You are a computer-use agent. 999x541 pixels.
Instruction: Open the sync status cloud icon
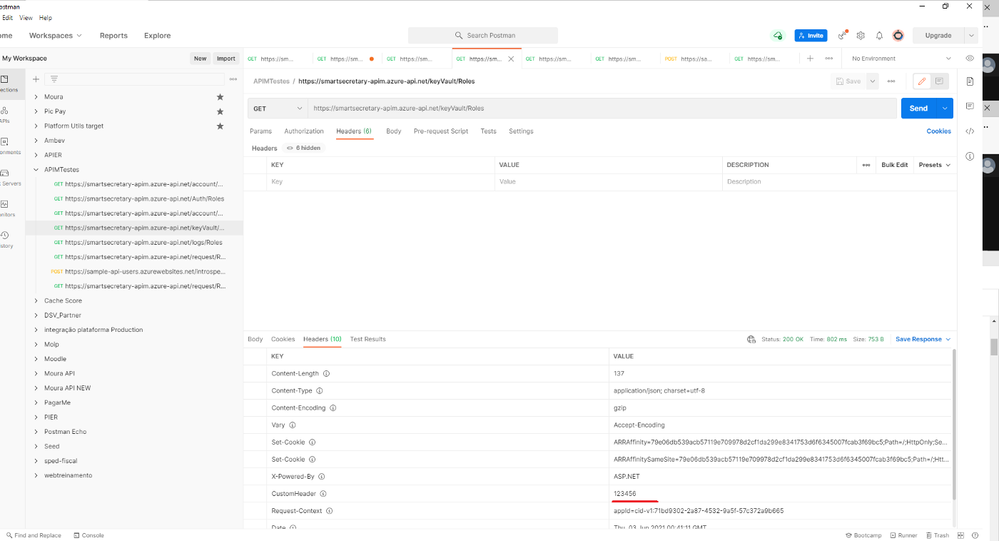point(778,36)
